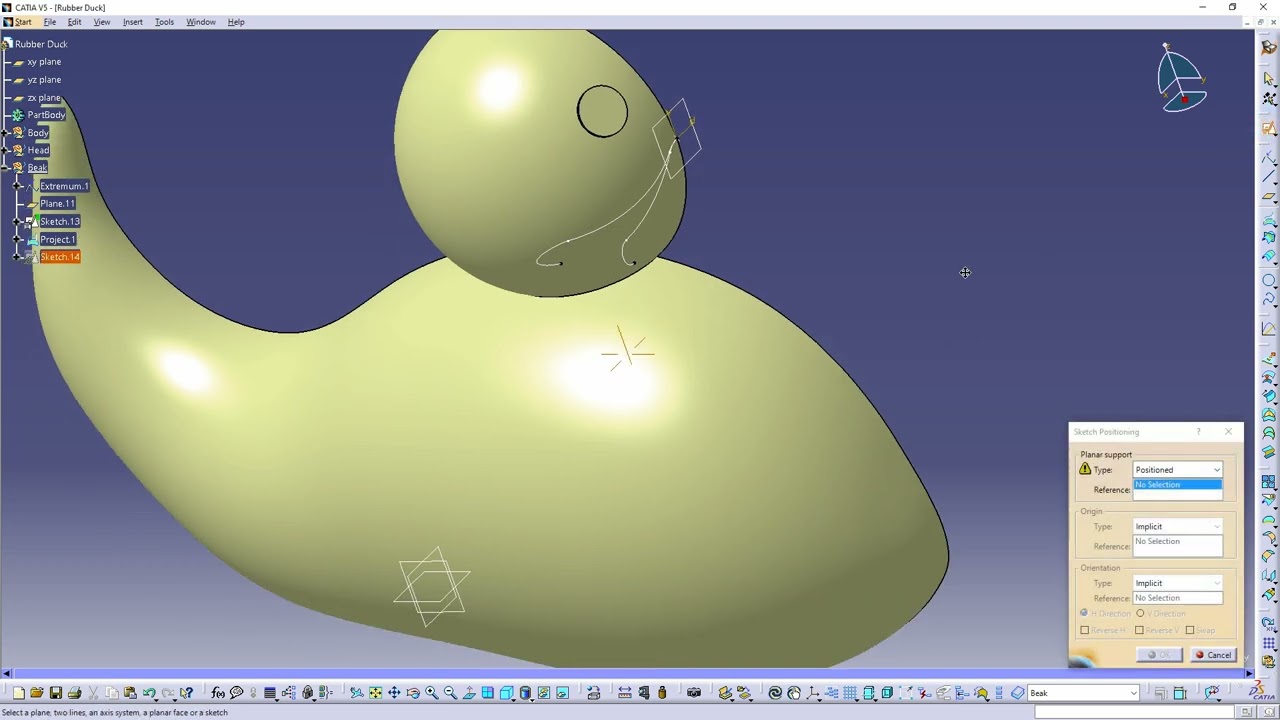Click the Measure Between ruler icon
Image resolution: width=1280 pixels, height=720 pixels.
(624, 693)
